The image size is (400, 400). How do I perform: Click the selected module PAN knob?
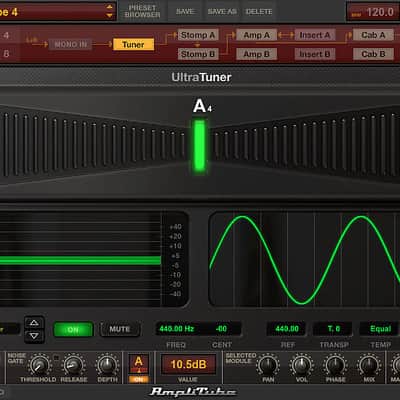click(268, 365)
